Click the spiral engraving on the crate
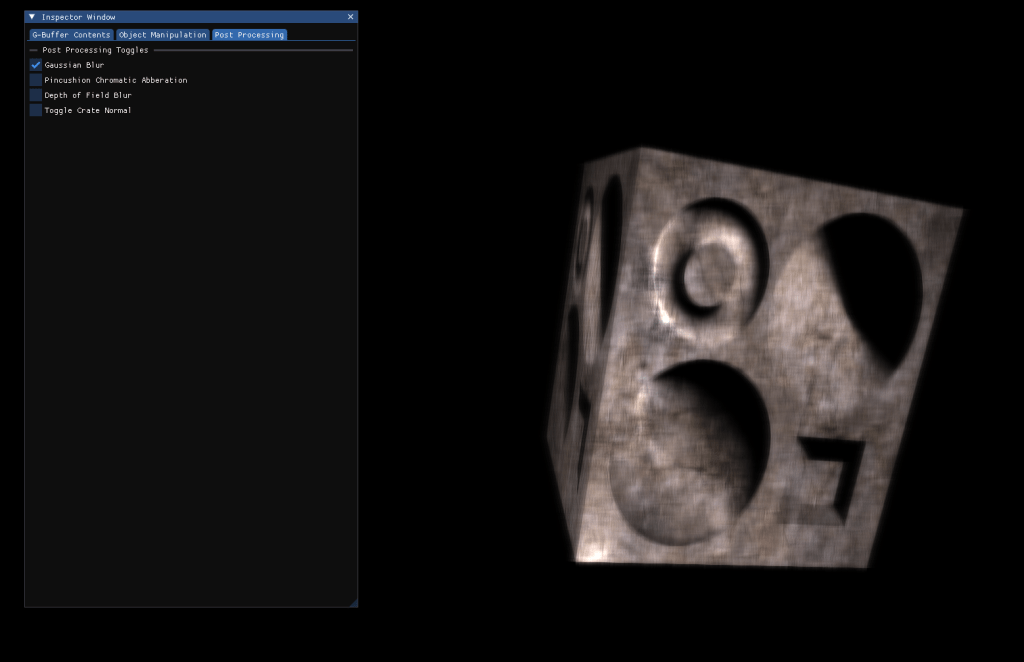Image resolution: width=1024 pixels, height=662 pixels. (708, 270)
